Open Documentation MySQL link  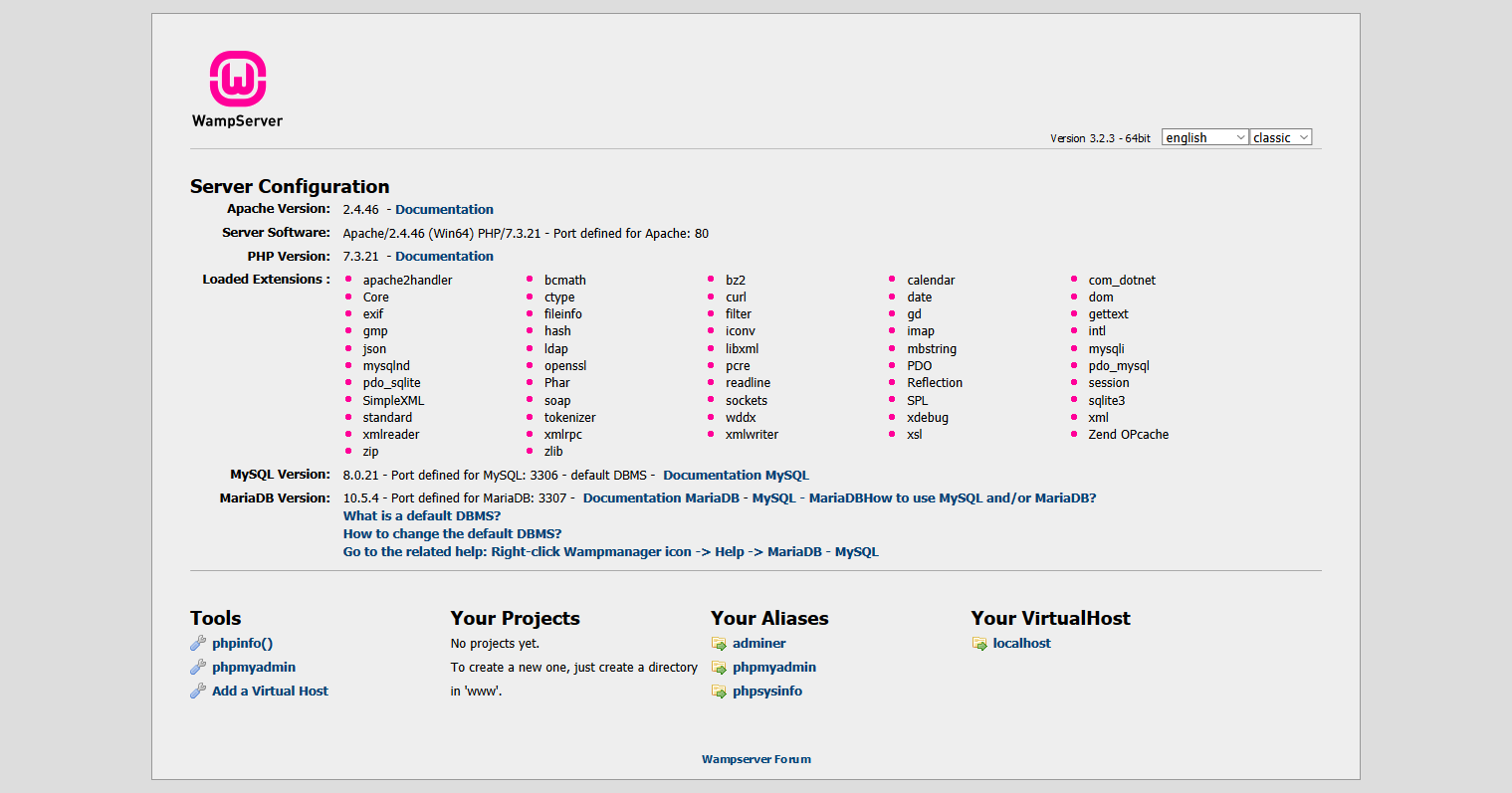(x=736, y=476)
